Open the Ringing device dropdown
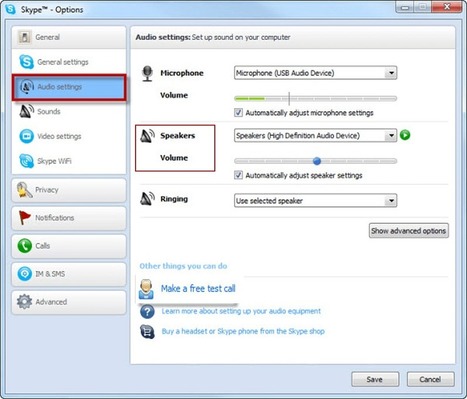 pos(315,201)
